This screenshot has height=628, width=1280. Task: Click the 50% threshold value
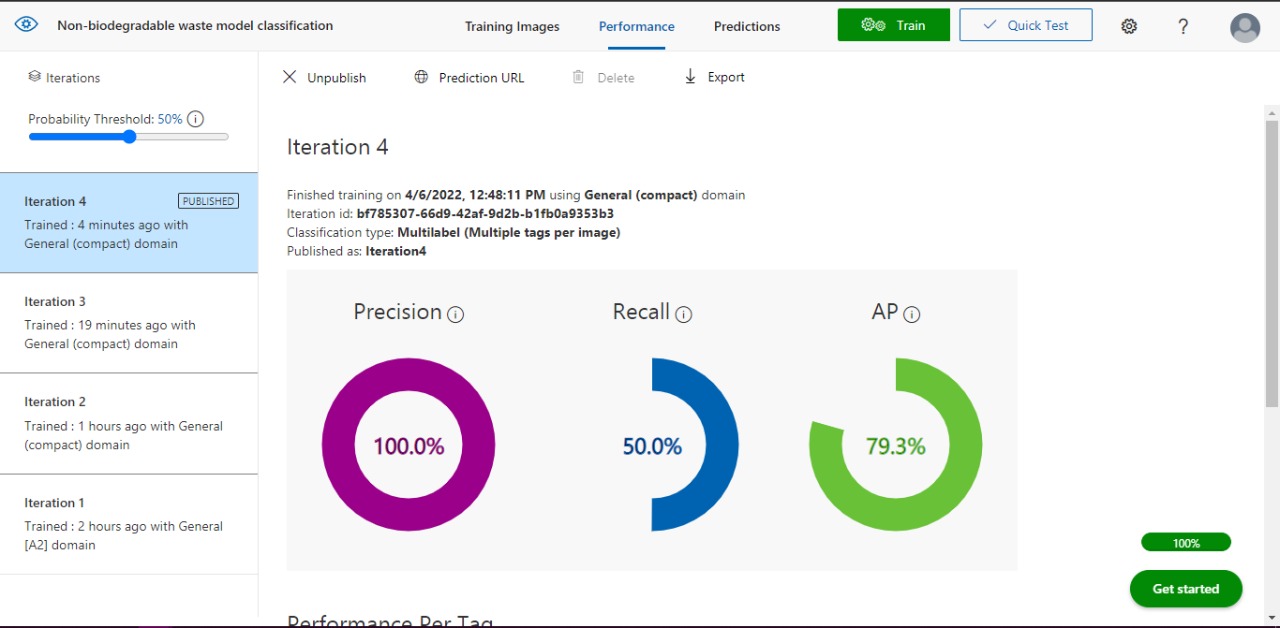tap(170, 119)
